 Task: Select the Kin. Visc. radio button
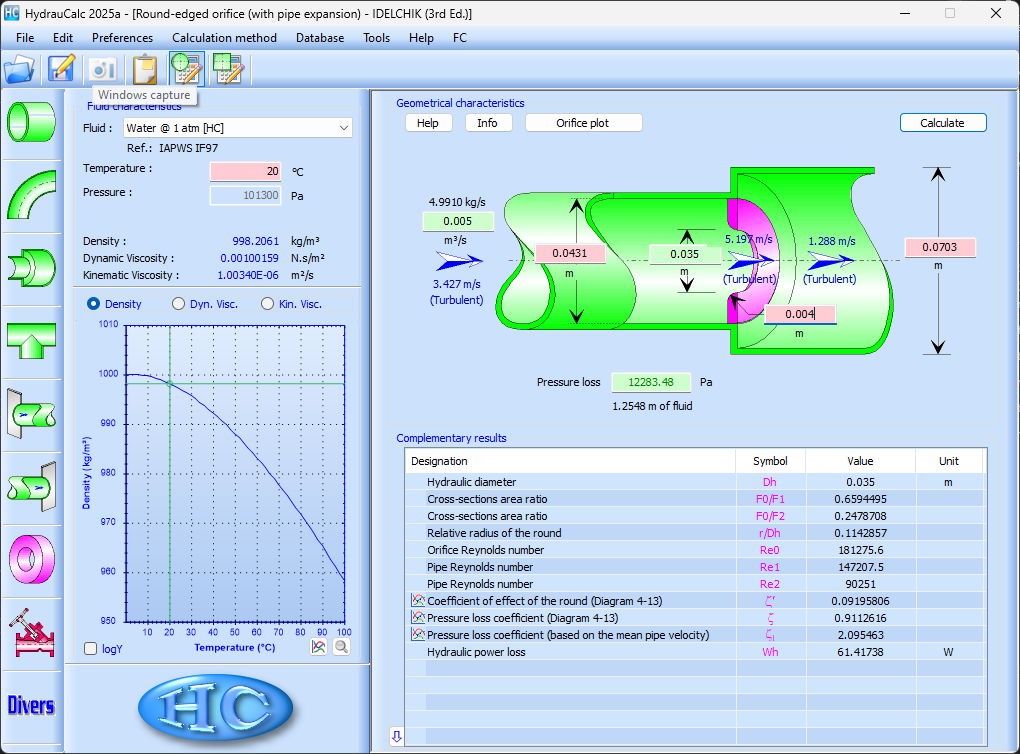267,304
